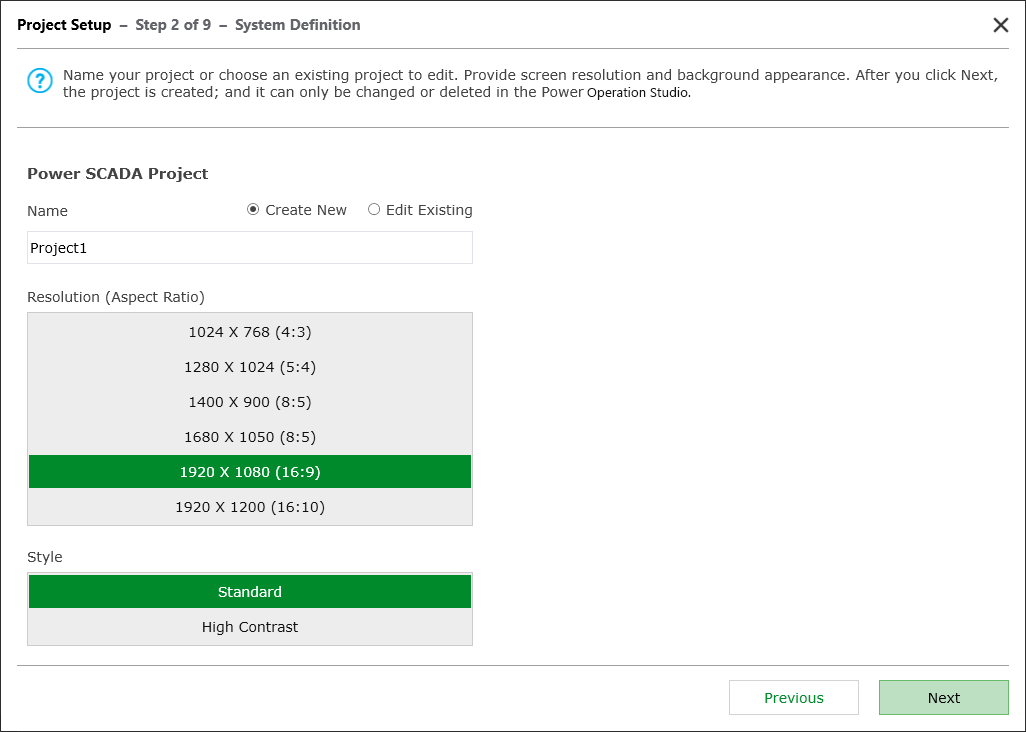Click the blue help question mark icon
This screenshot has height=732, width=1026.
[x=40, y=81]
